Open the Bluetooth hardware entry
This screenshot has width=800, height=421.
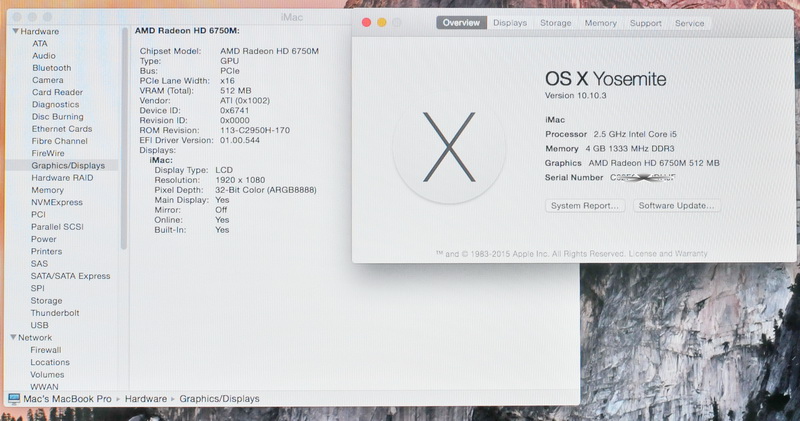point(52,68)
